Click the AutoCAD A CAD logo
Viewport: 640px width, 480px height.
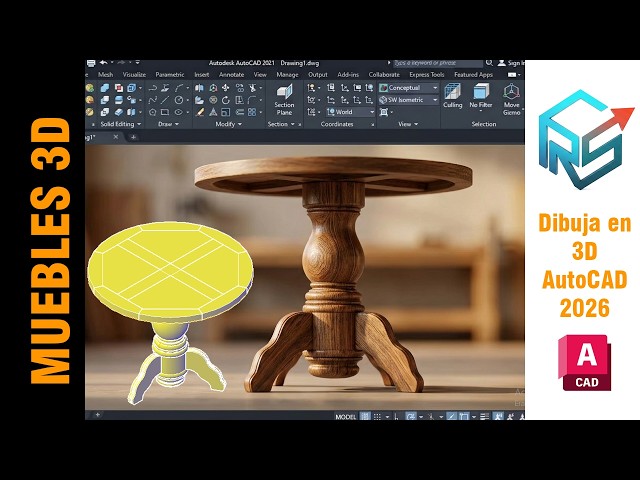(x=586, y=362)
